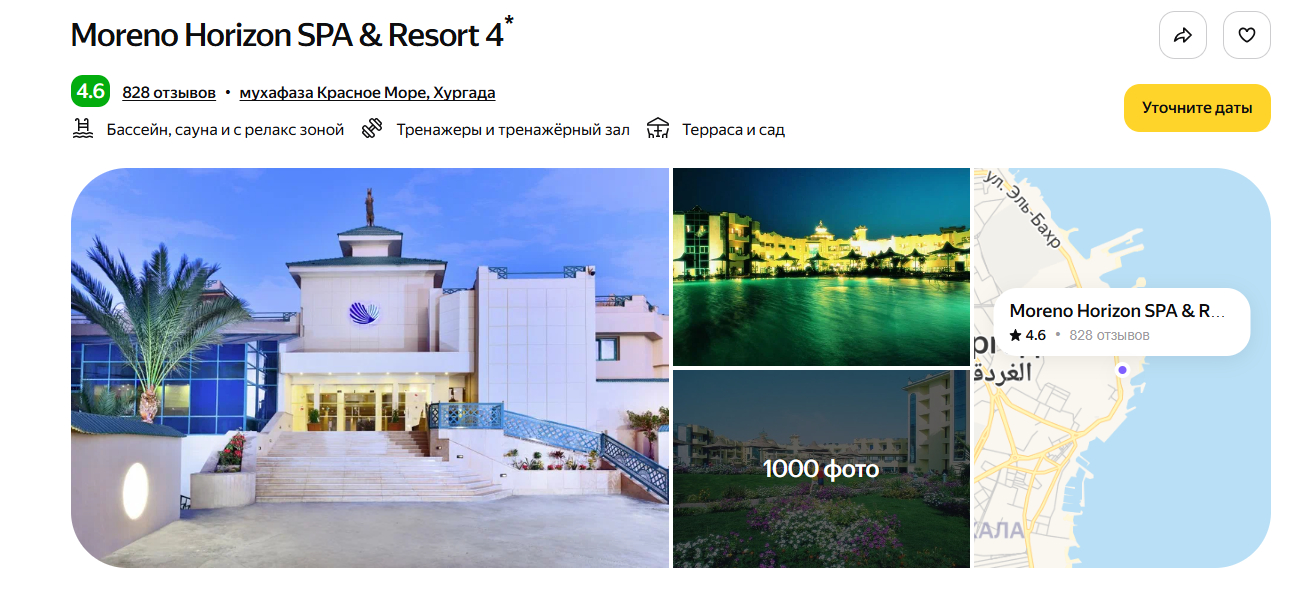Click the terrace and garden gazebo icon
The width and height of the screenshot is (1314, 609).
(658, 129)
